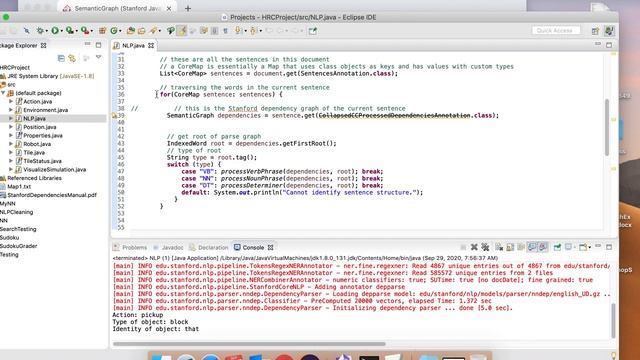This screenshot has height=360, width=640.
Task: Click the Pin Editor icon in toolbar
Action: click(313, 31)
